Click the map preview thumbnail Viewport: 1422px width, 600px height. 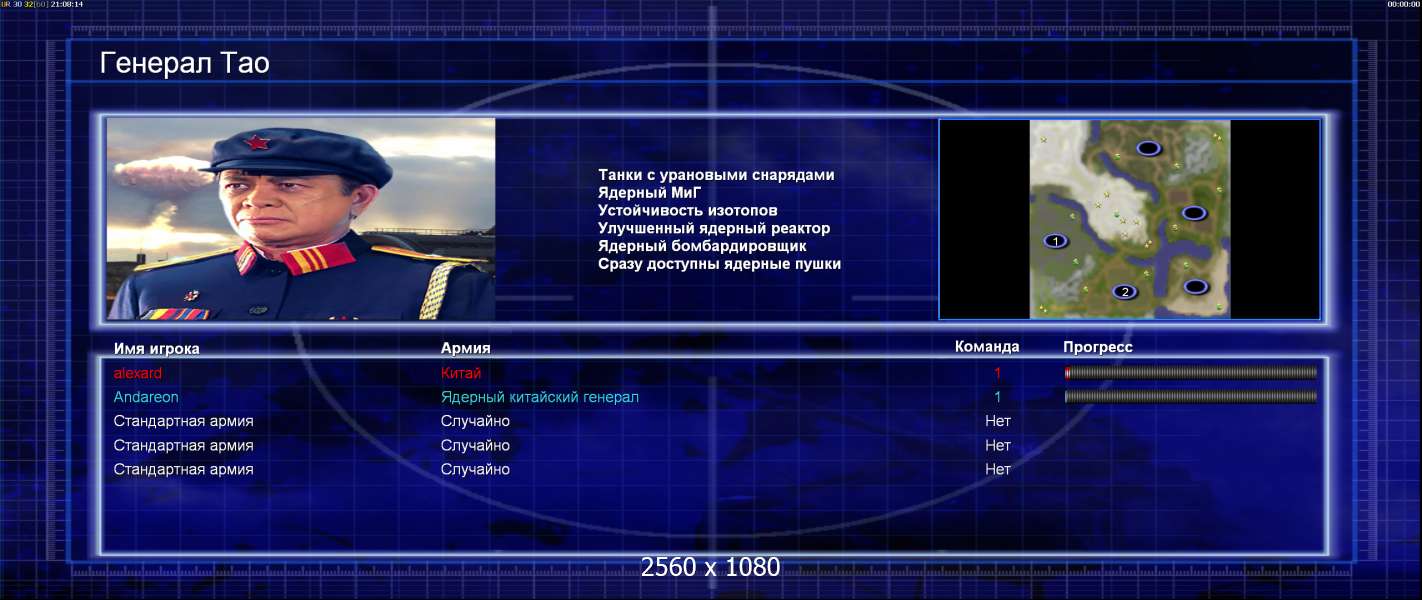(1130, 219)
